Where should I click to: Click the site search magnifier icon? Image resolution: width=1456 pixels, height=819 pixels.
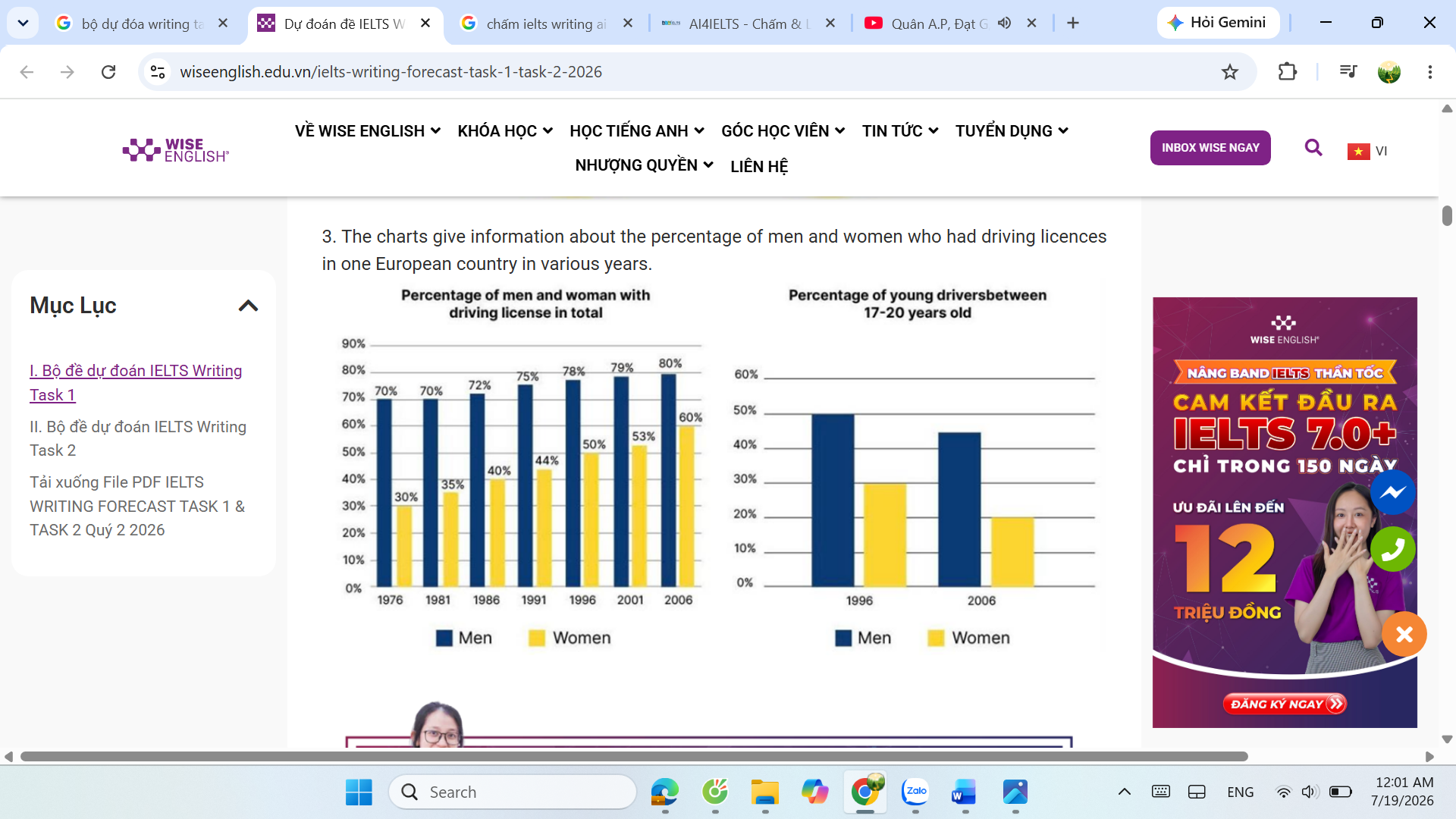[1313, 148]
